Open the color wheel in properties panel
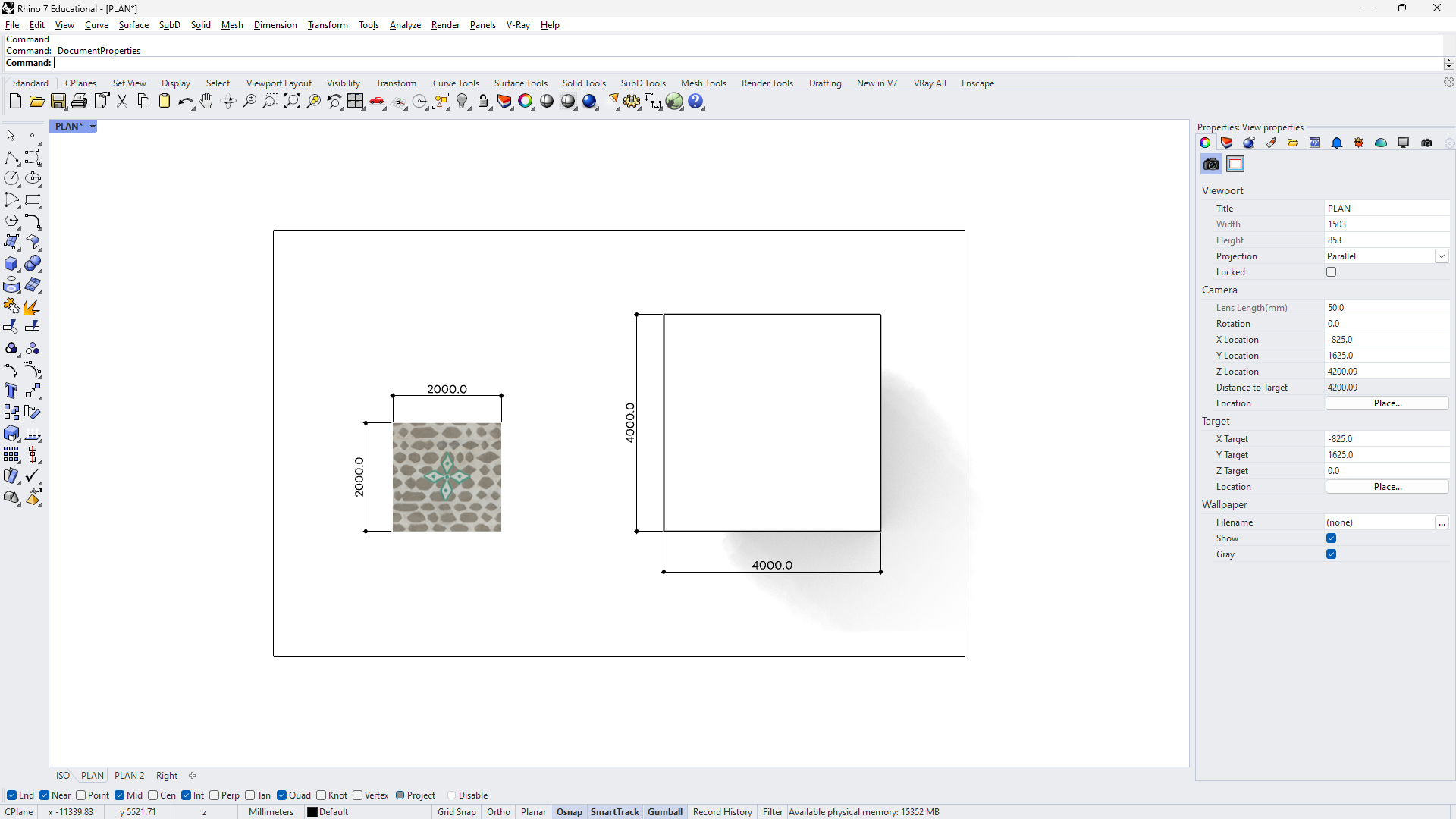Image resolution: width=1456 pixels, height=819 pixels. (1205, 143)
